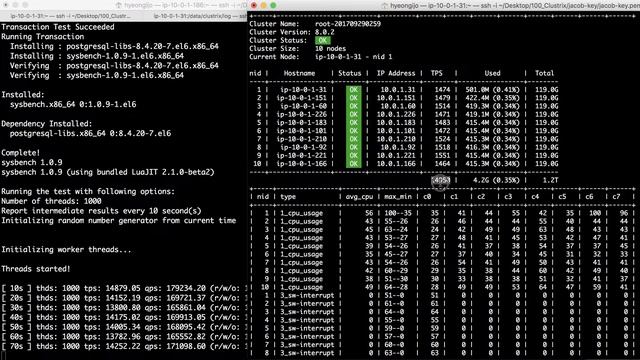This screenshot has width=640, height=360.
Task: Click the 1_cpu_usage entry for nid 10
Action: click(x=301, y=287)
